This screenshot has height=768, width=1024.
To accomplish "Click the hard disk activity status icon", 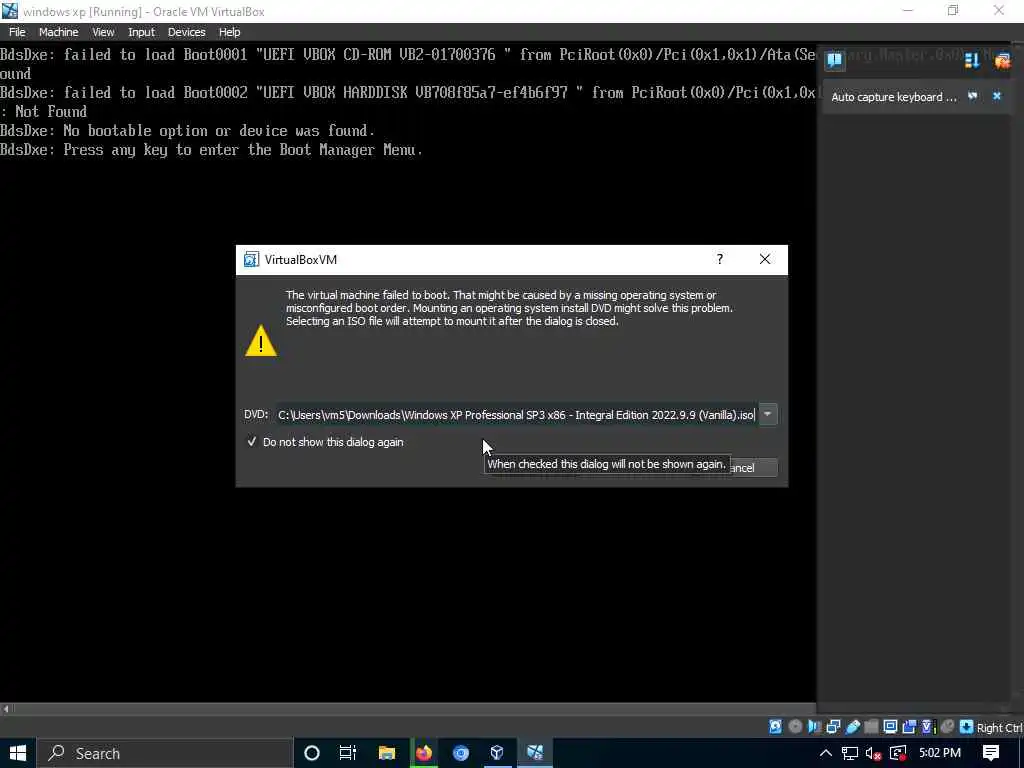I will coord(776,726).
